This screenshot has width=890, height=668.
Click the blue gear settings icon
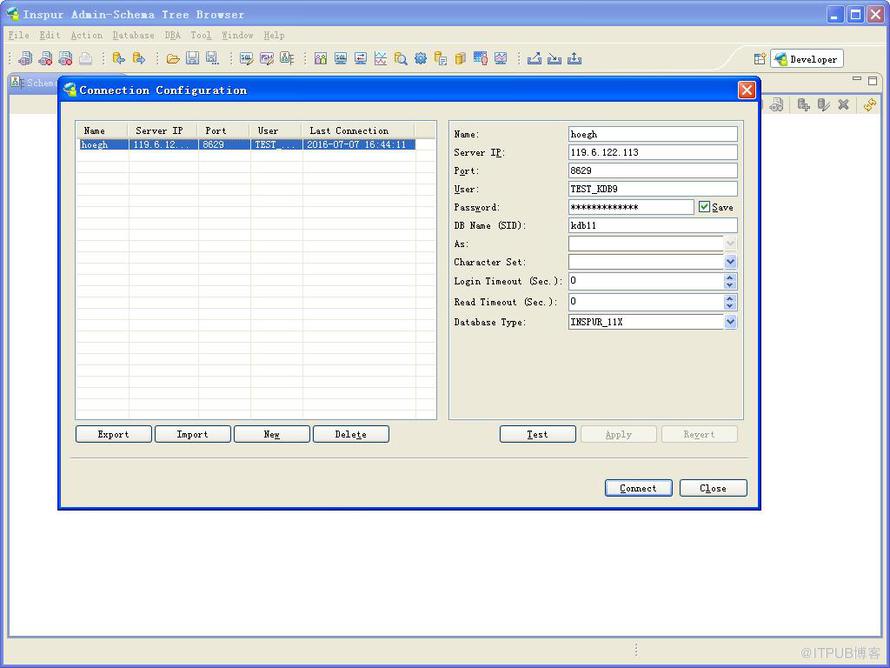point(420,58)
